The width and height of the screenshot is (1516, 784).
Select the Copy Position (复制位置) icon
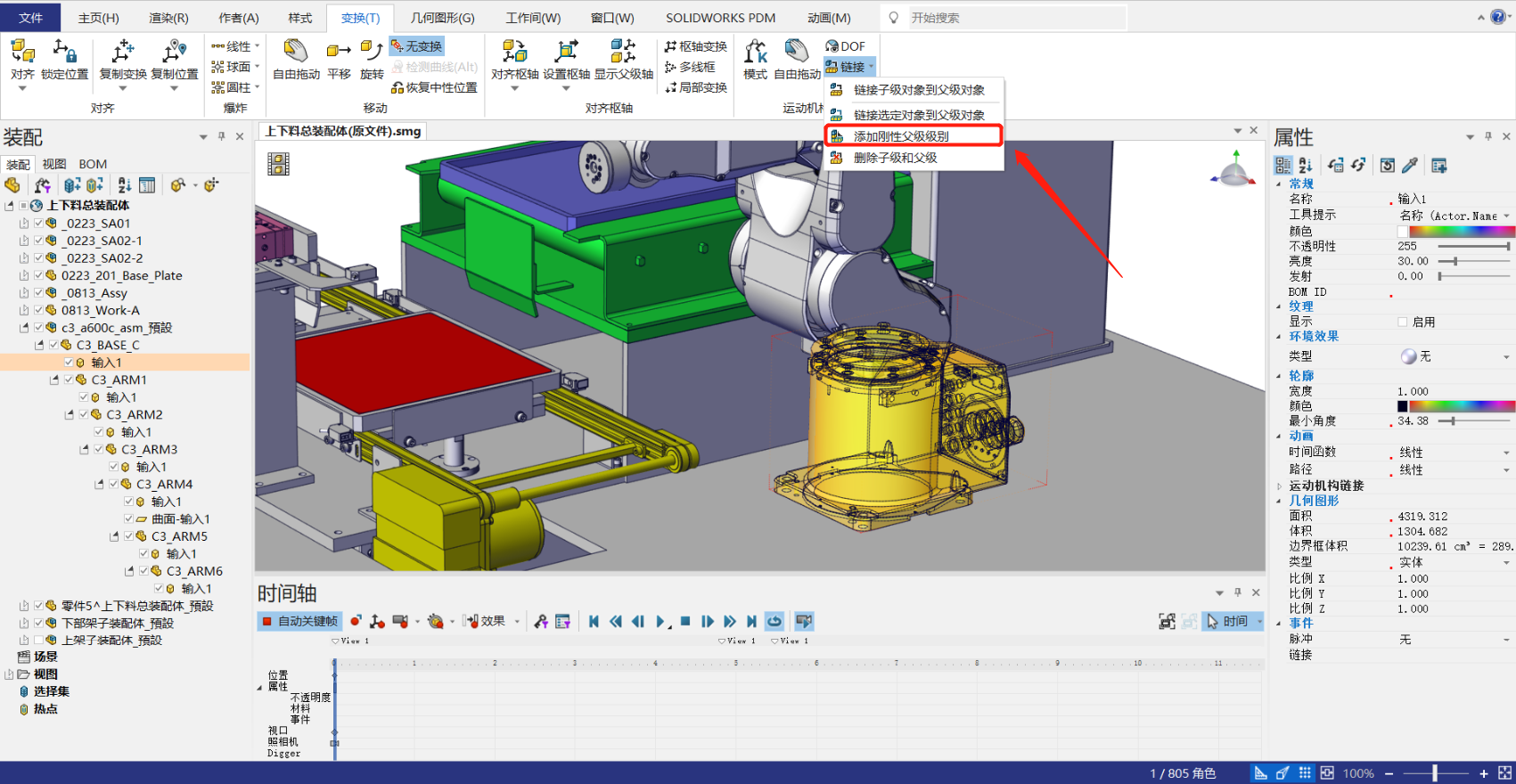point(174,52)
